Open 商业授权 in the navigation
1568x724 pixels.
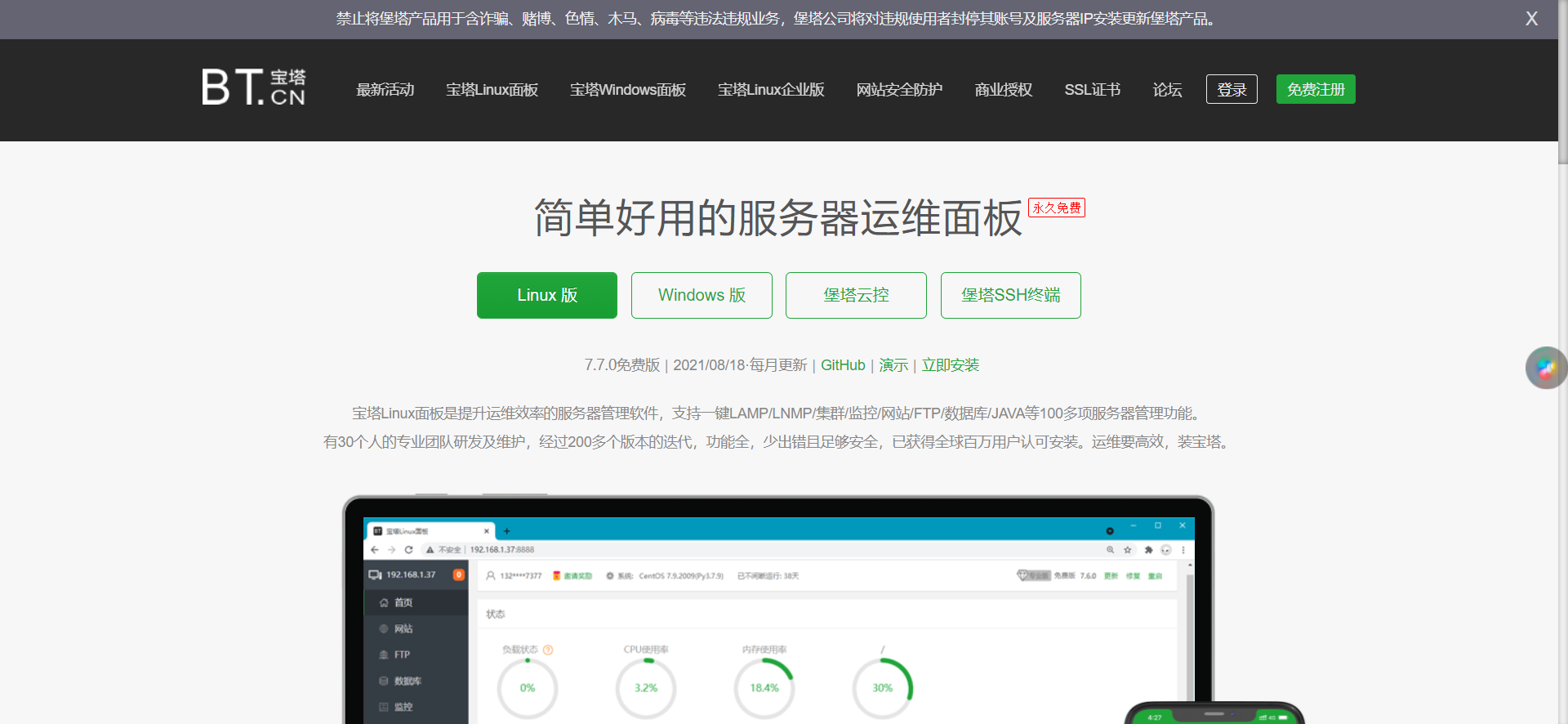1004,90
